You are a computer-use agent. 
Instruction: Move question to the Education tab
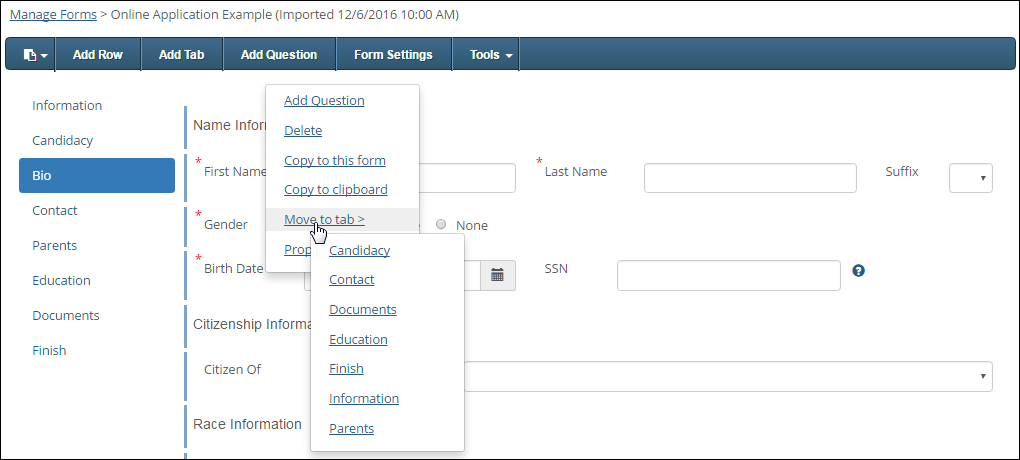pyautogui.click(x=358, y=339)
